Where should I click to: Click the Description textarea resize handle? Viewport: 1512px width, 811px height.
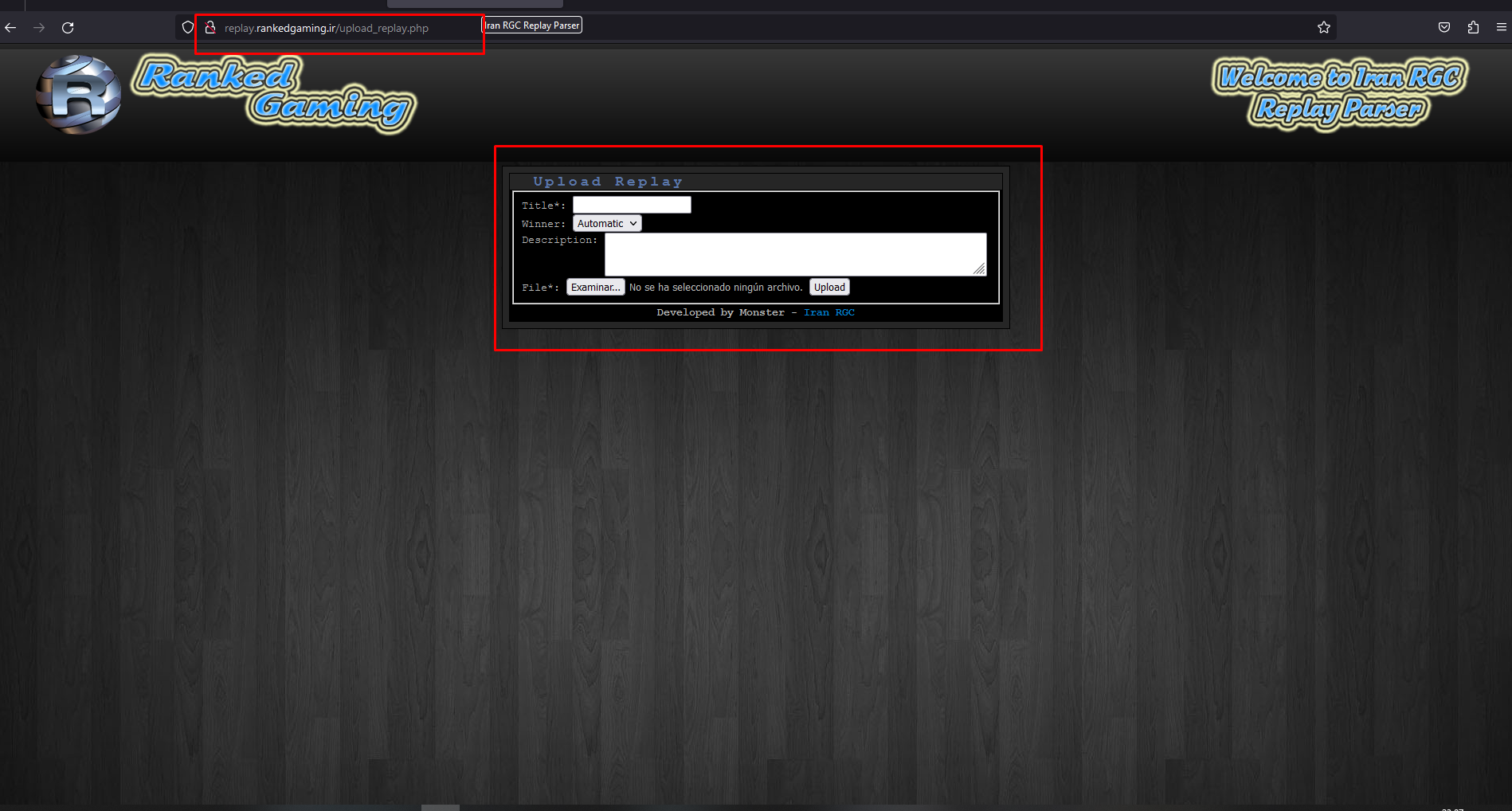pyautogui.click(x=980, y=269)
